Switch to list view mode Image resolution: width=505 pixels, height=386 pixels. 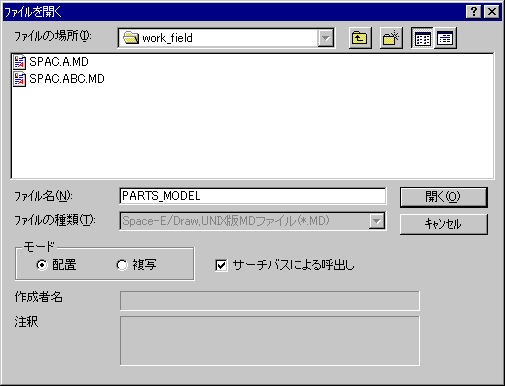(x=422, y=38)
